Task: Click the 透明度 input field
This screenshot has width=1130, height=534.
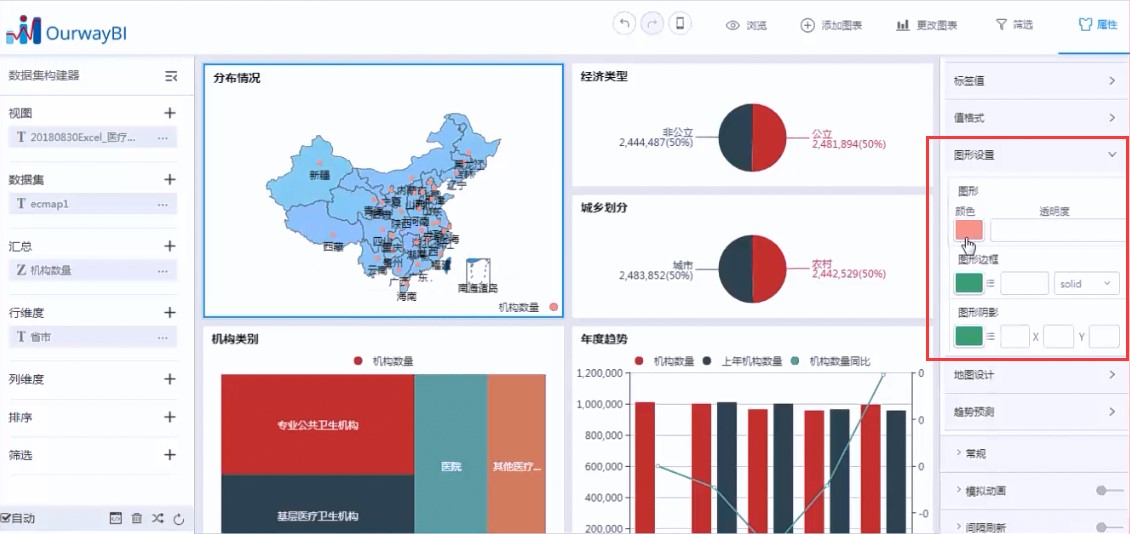Action: point(1058,231)
